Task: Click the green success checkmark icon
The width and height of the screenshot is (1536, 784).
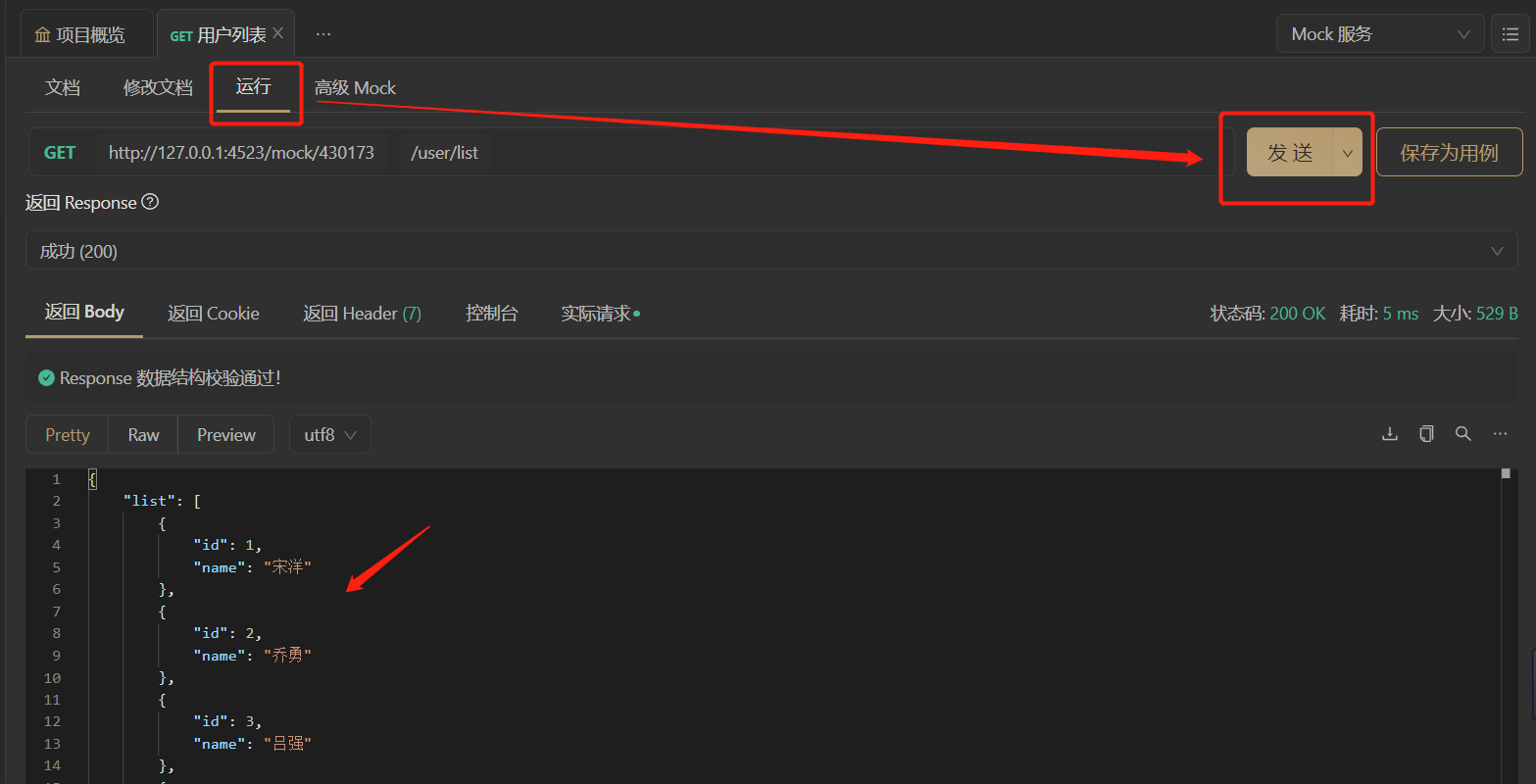Action: click(46, 377)
